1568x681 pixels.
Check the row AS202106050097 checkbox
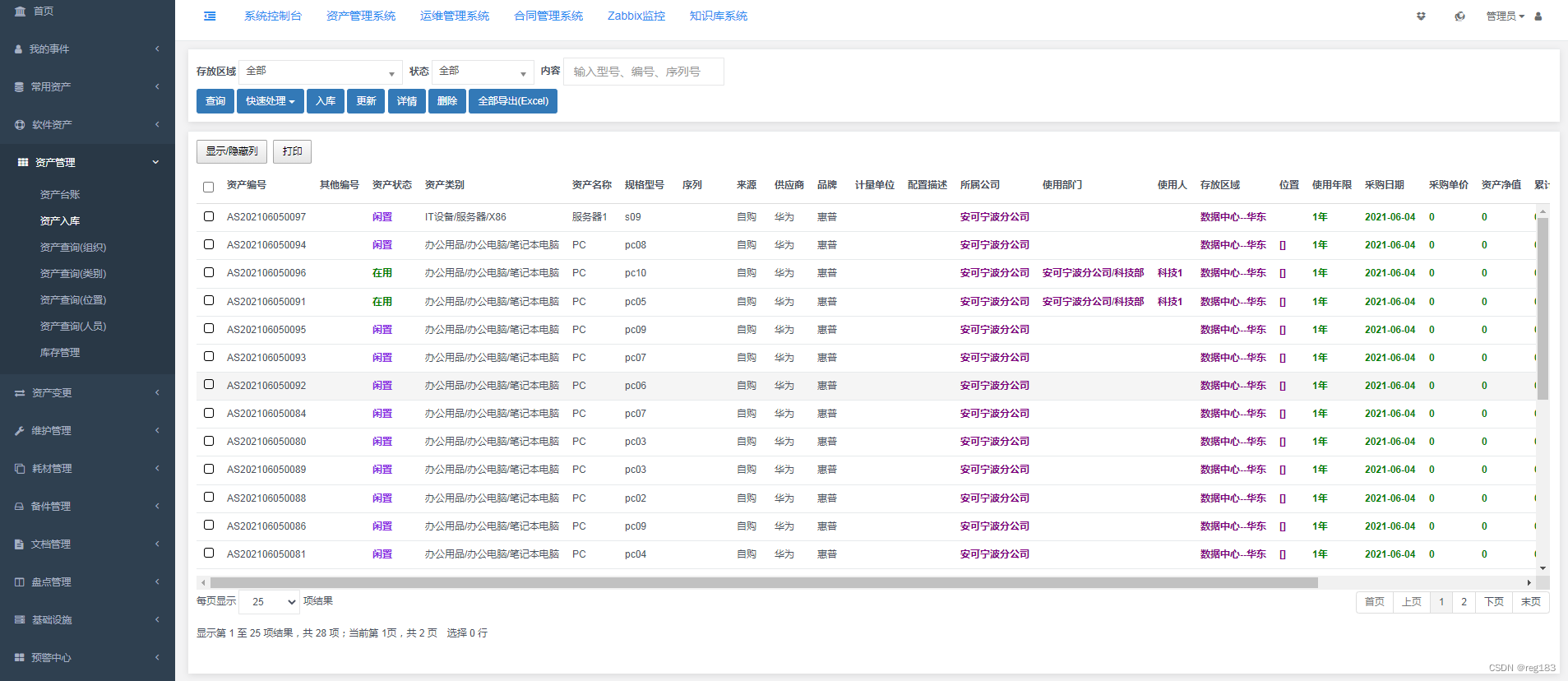209,216
